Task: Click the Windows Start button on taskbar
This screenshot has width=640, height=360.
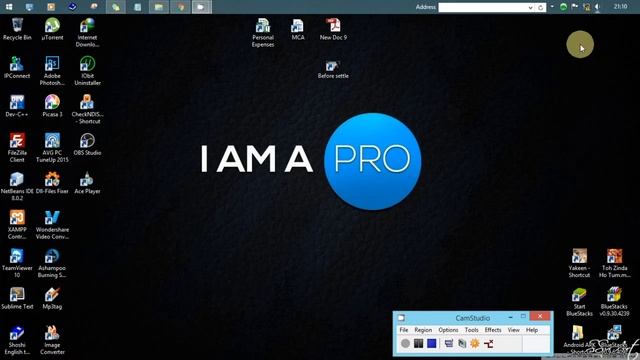Action: [x=9, y=7]
